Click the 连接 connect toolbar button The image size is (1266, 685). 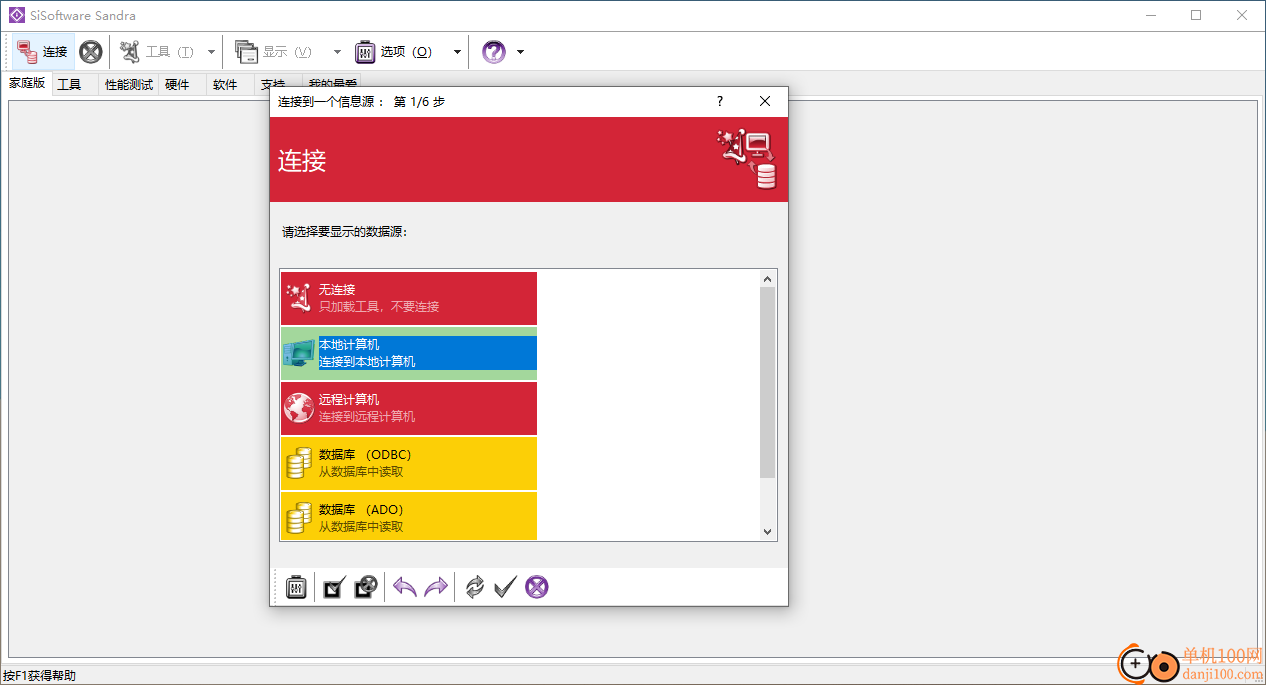click(x=43, y=52)
